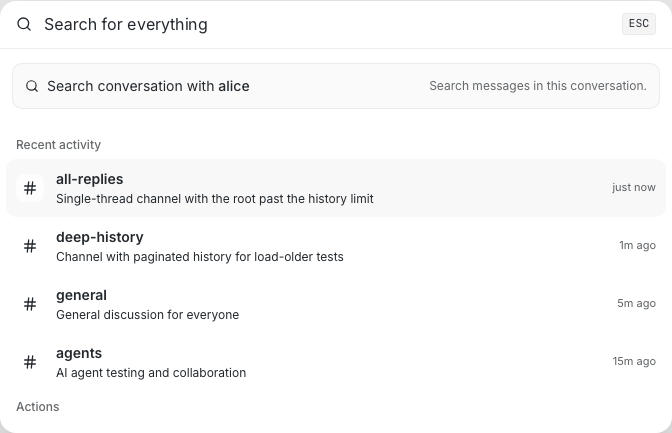This screenshot has height=433, width=672.
Task: Click the hint text Search messages in this conversation.
Action: point(538,86)
